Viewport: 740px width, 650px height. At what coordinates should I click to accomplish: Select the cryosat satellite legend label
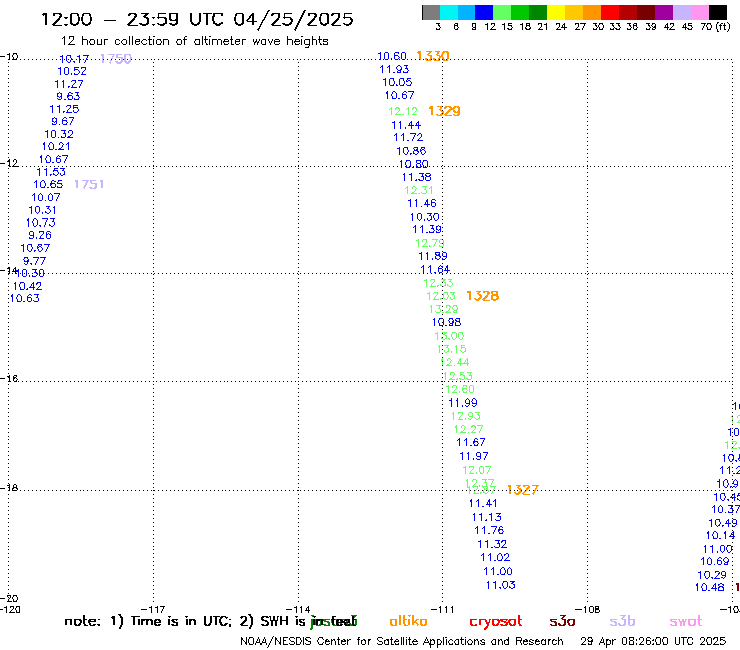pyautogui.click(x=496, y=622)
